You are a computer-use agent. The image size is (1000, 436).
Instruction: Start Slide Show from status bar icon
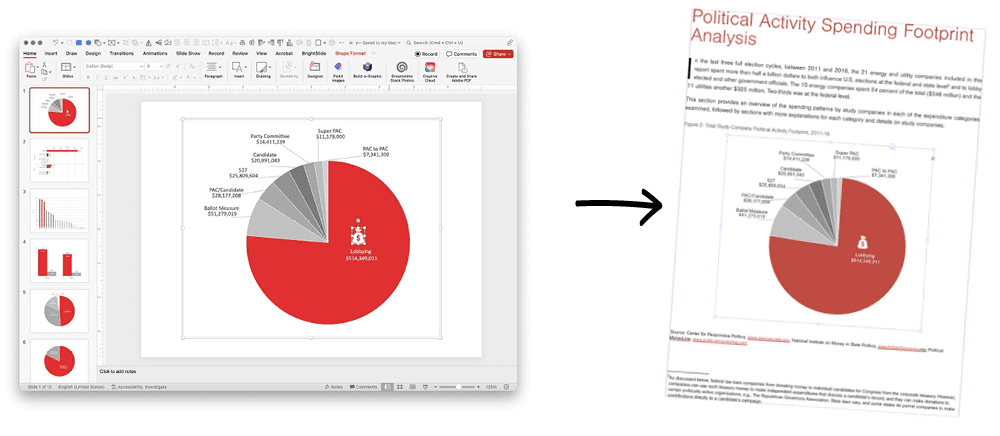click(x=425, y=387)
